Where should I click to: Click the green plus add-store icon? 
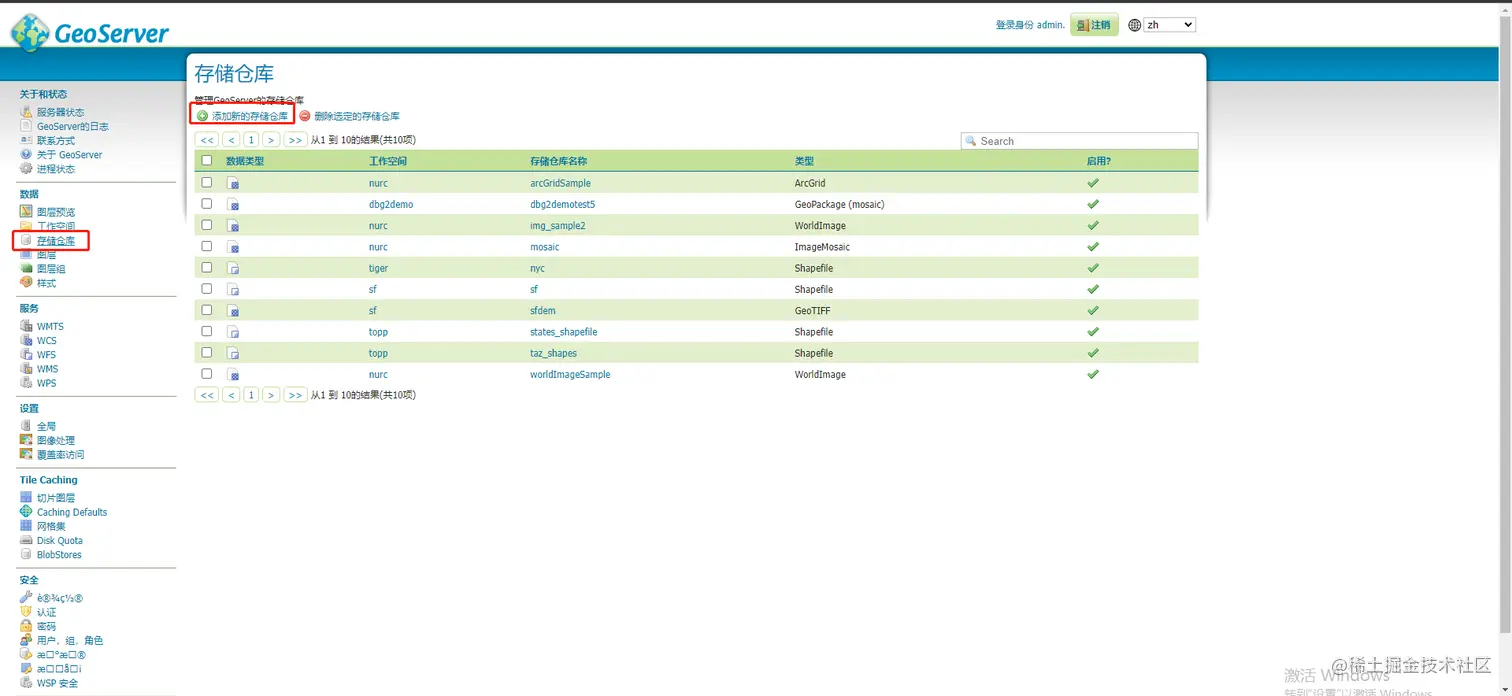click(x=203, y=116)
